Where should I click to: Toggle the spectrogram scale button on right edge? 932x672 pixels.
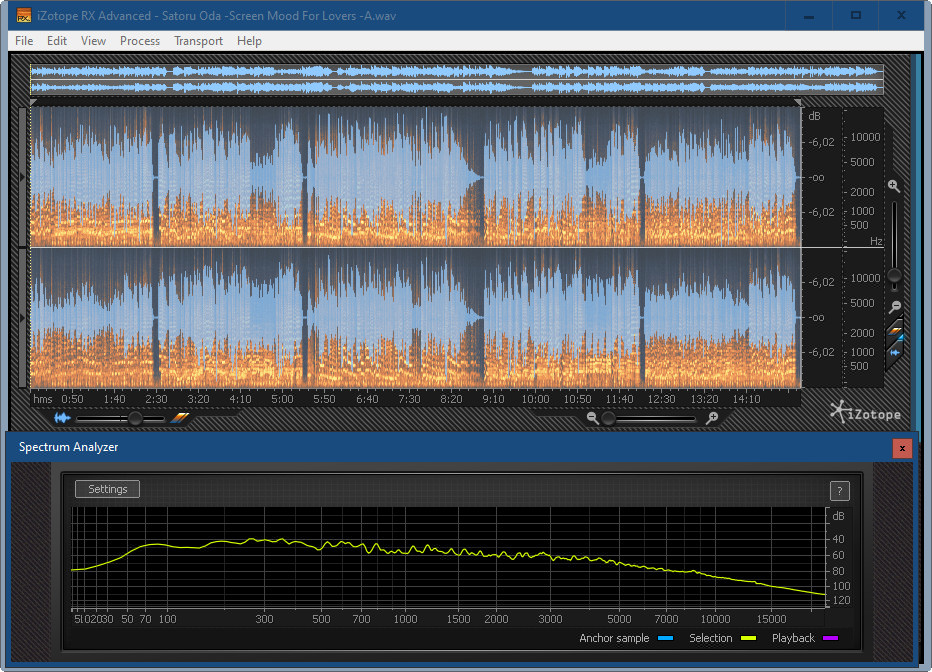pos(896,330)
